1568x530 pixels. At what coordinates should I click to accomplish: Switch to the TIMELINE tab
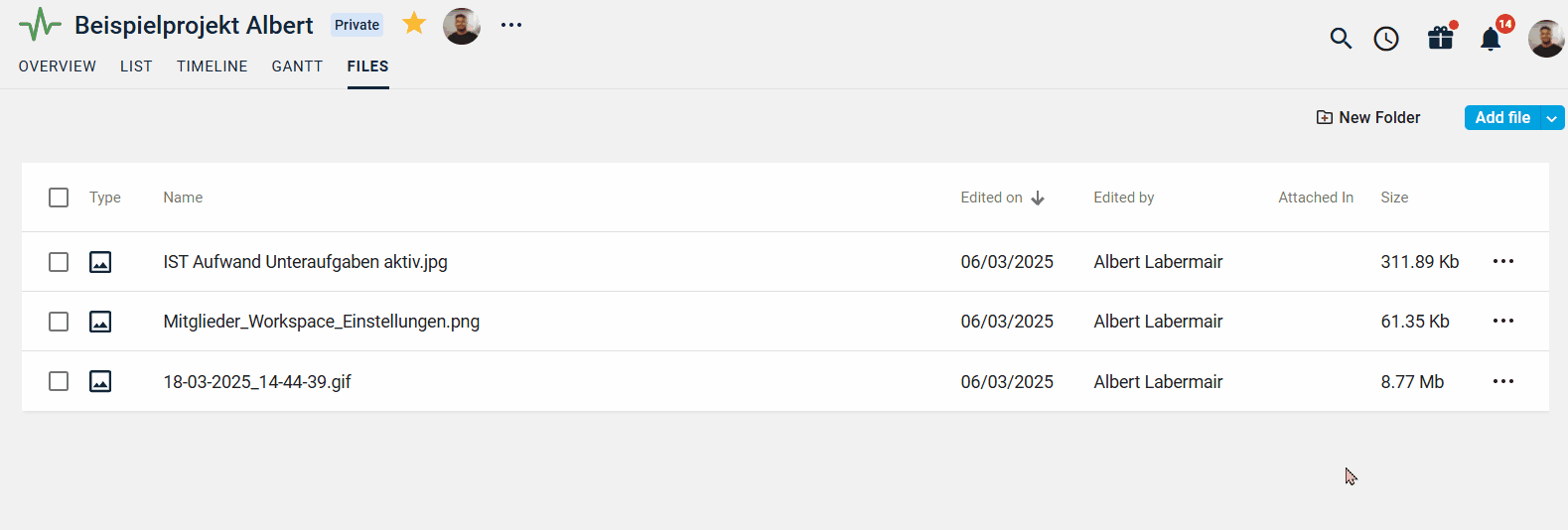click(x=213, y=66)
